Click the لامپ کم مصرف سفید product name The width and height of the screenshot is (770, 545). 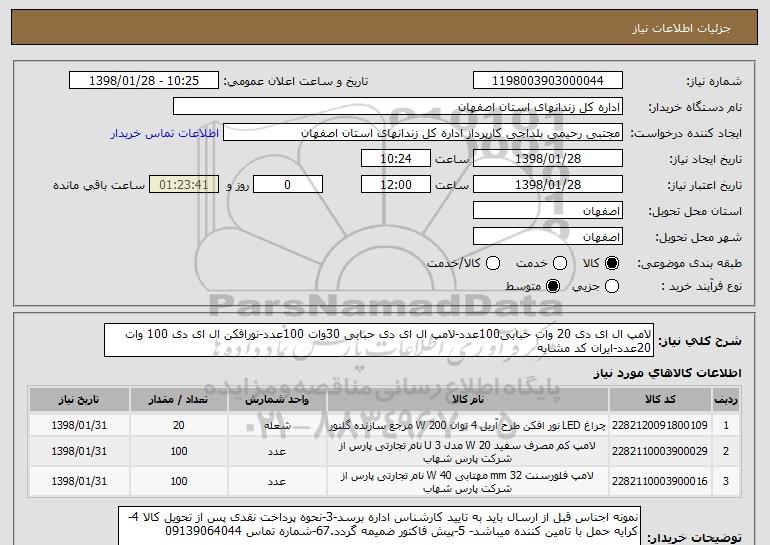(468, 452)
